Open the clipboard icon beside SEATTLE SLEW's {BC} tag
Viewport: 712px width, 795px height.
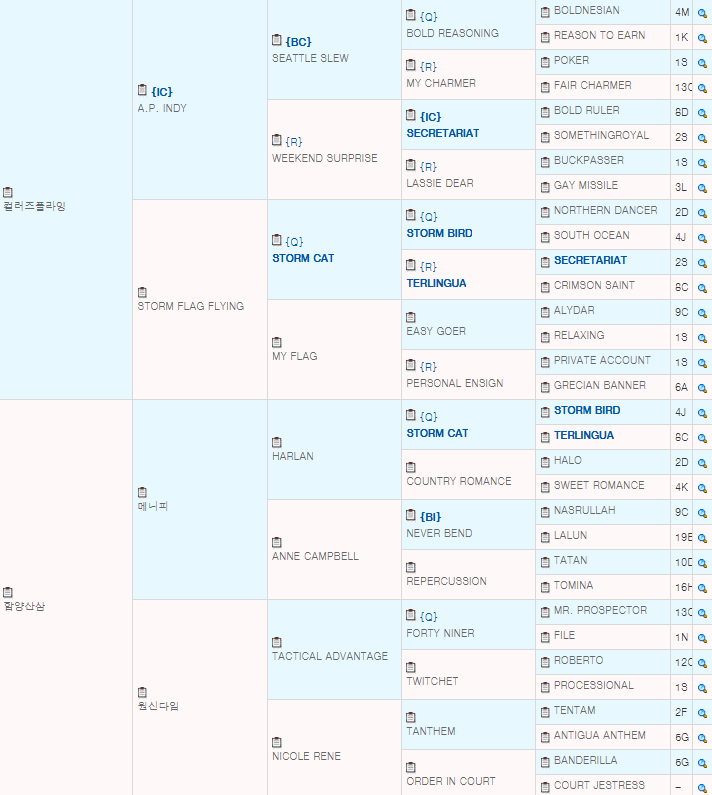click(277, 41)
